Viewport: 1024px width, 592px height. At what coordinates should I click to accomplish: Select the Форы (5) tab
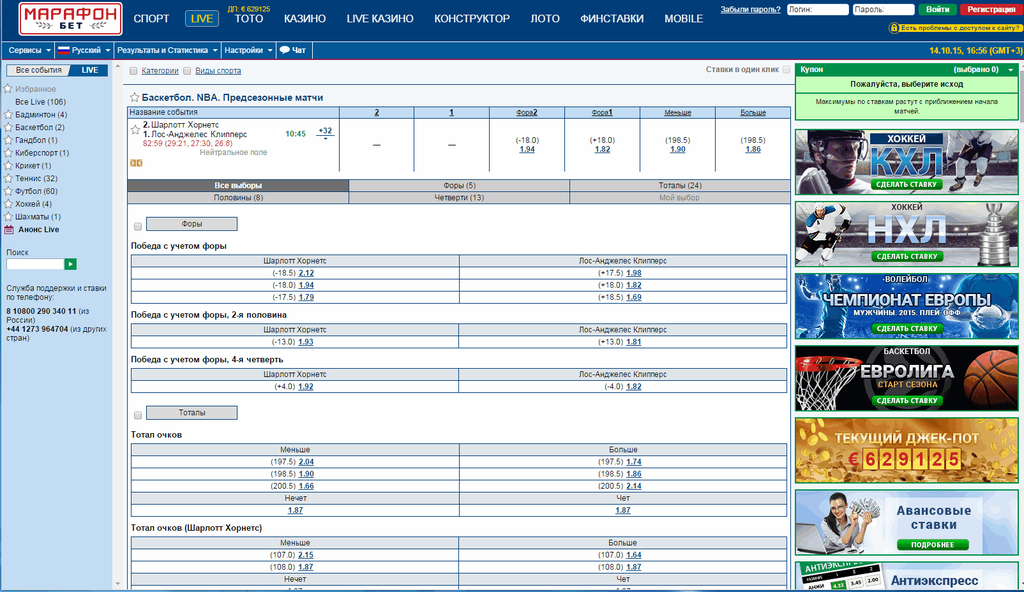point(459,186)
